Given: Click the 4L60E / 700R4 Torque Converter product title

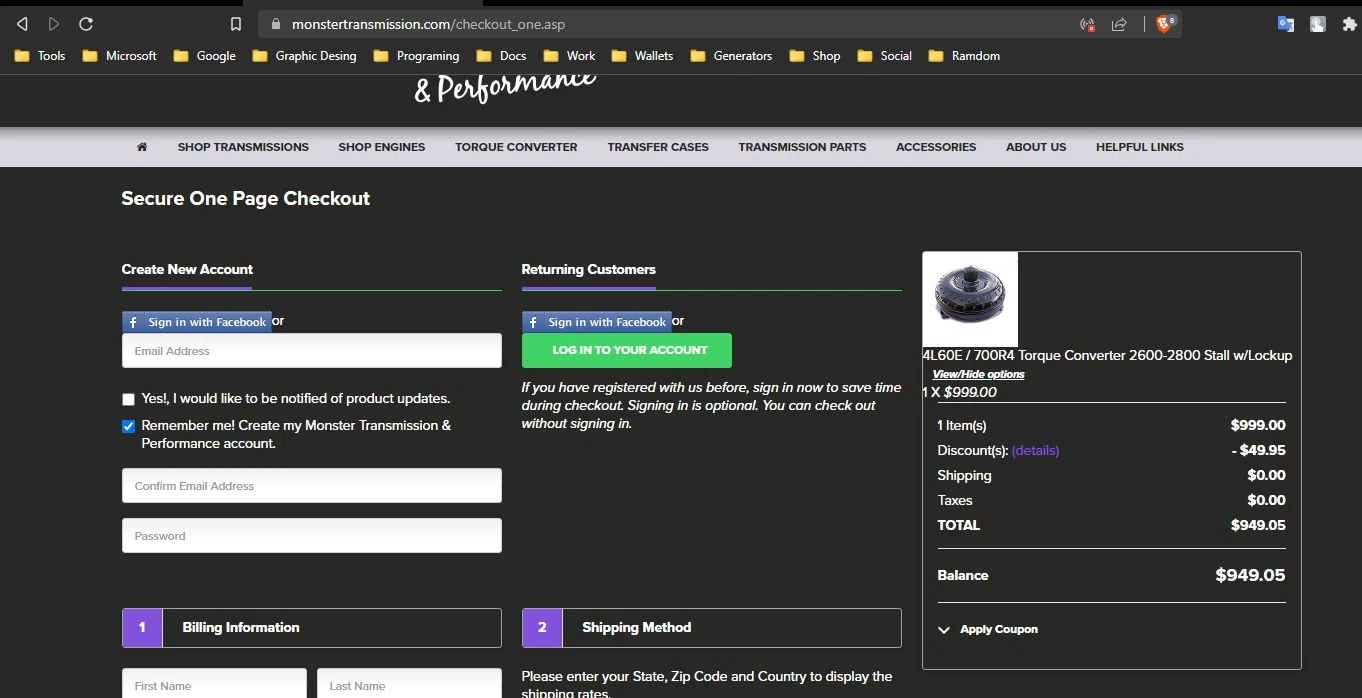Looking at the screenshot, I should [1107, 355].
